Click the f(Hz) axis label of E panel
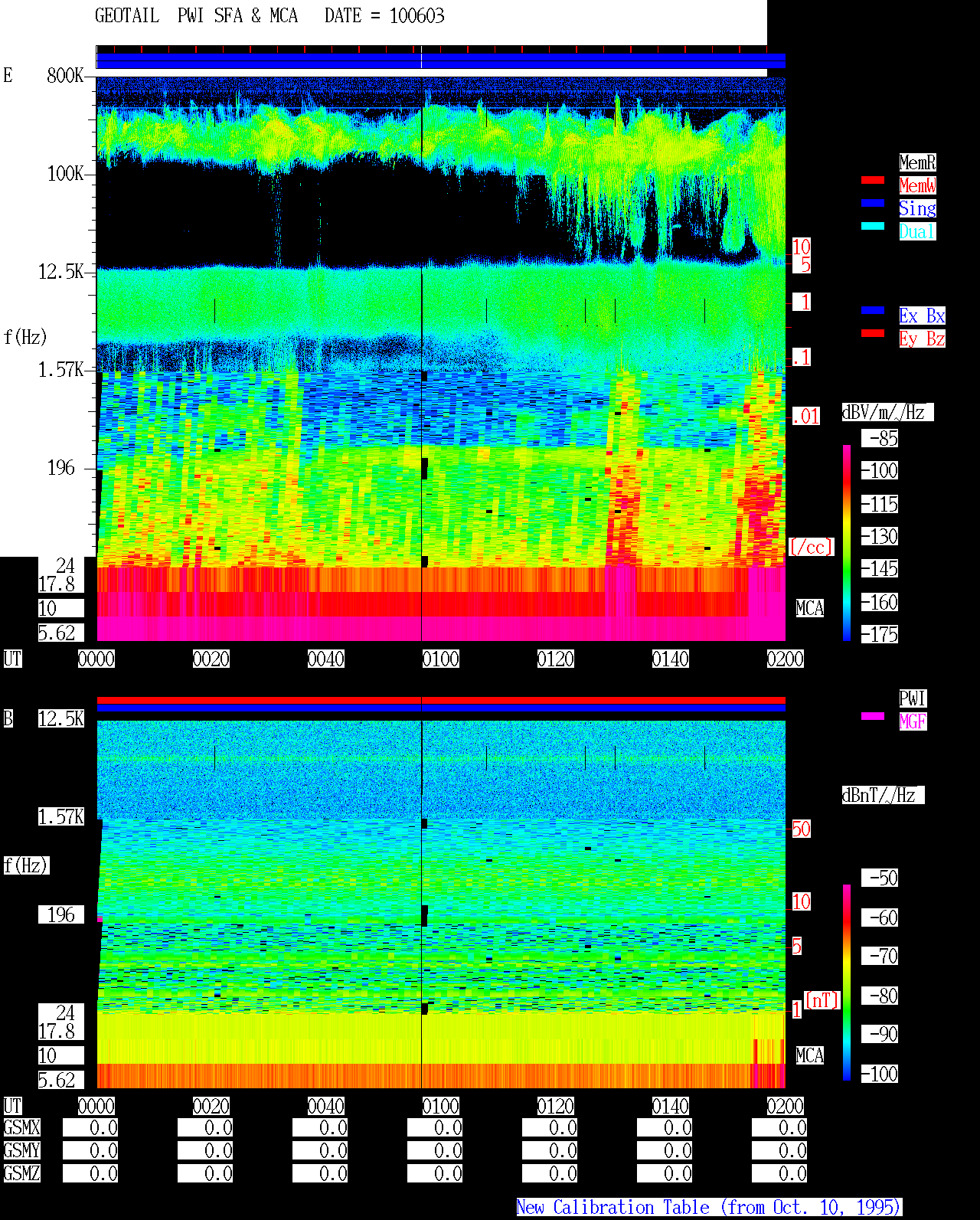 [25, 337]
